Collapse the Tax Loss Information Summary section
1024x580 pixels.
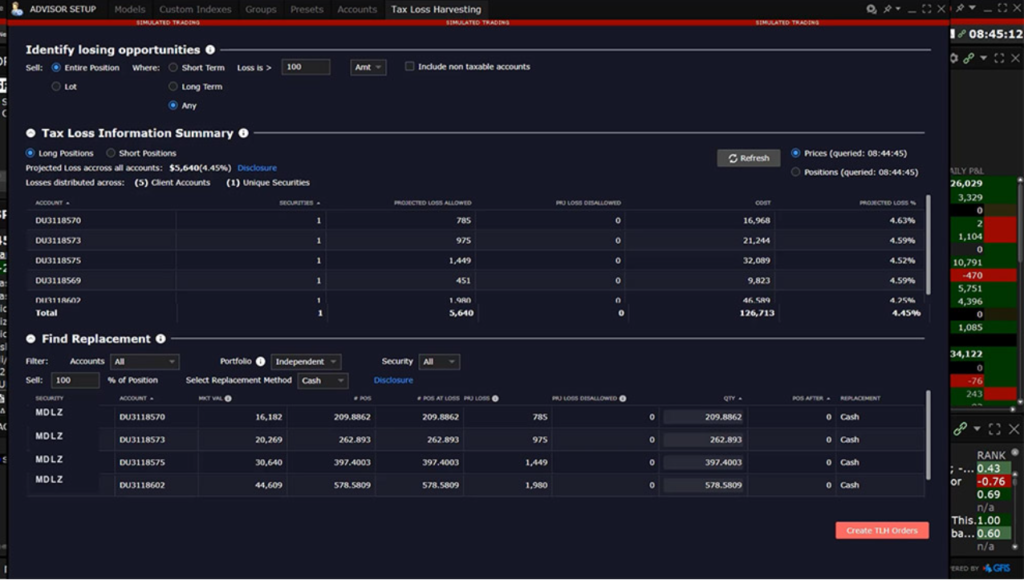pos(31,133)
